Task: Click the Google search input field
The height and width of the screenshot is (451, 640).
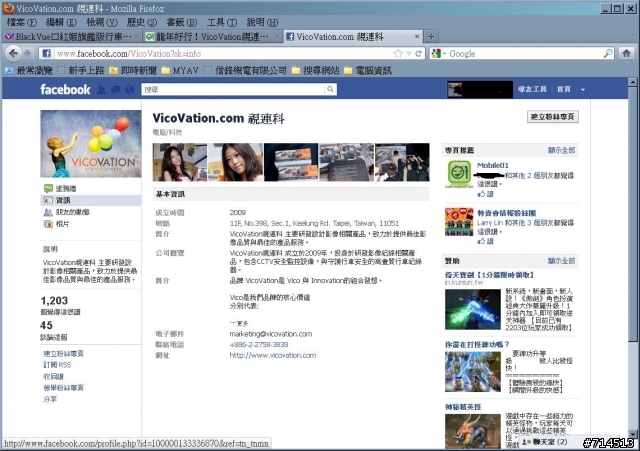Action: (x=524, y=53)
